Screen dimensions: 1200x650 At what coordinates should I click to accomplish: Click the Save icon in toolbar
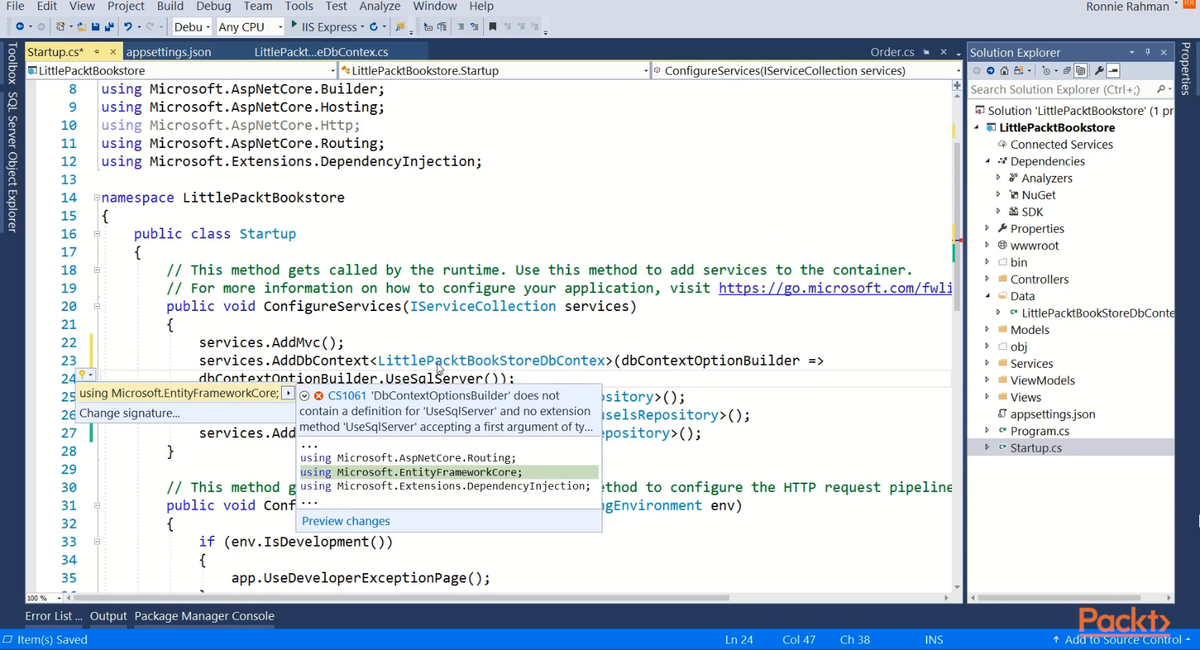click(x=95, y=27)
